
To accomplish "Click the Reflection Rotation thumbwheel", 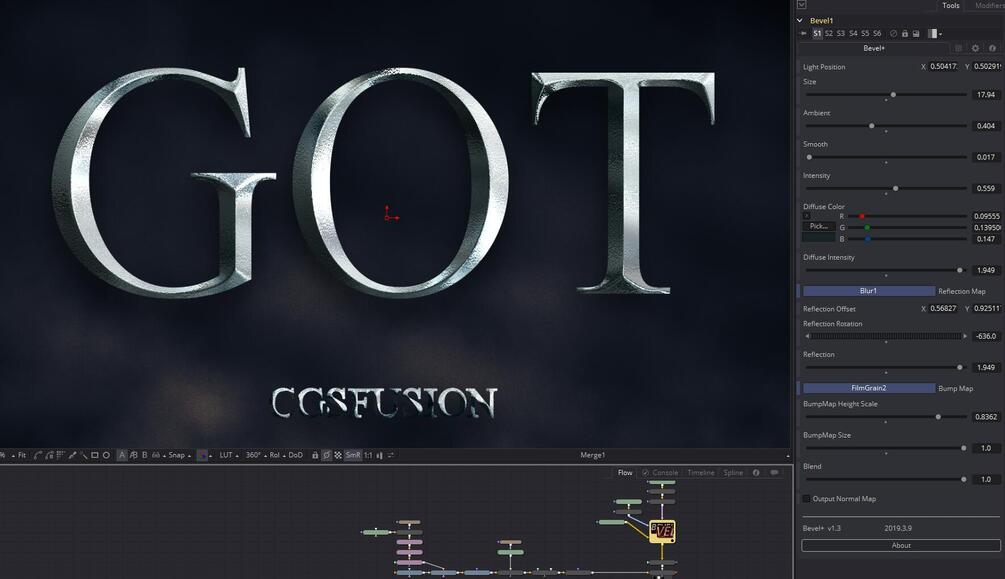I will 886,336.
